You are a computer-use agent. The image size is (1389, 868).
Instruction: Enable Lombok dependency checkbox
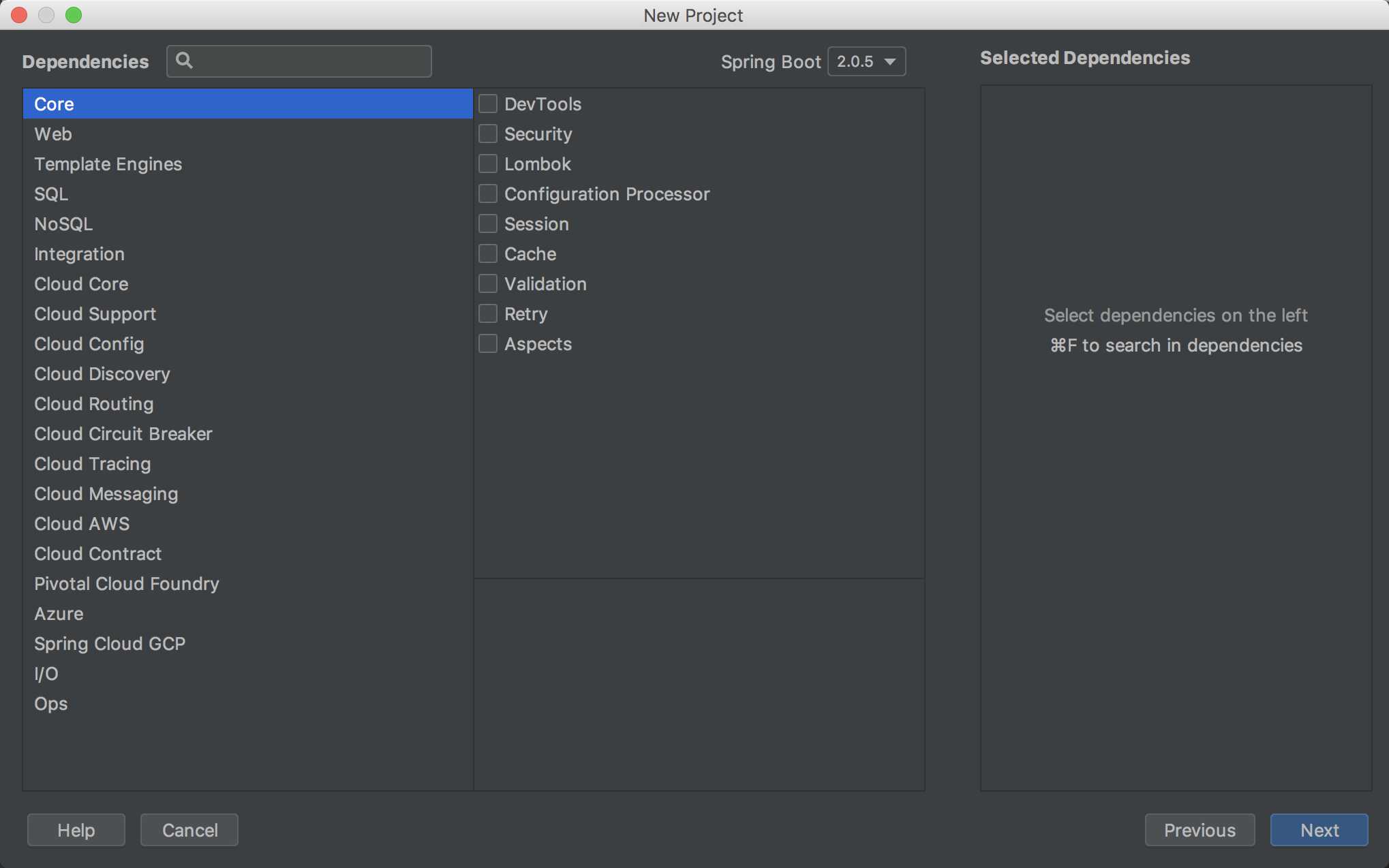487,163
